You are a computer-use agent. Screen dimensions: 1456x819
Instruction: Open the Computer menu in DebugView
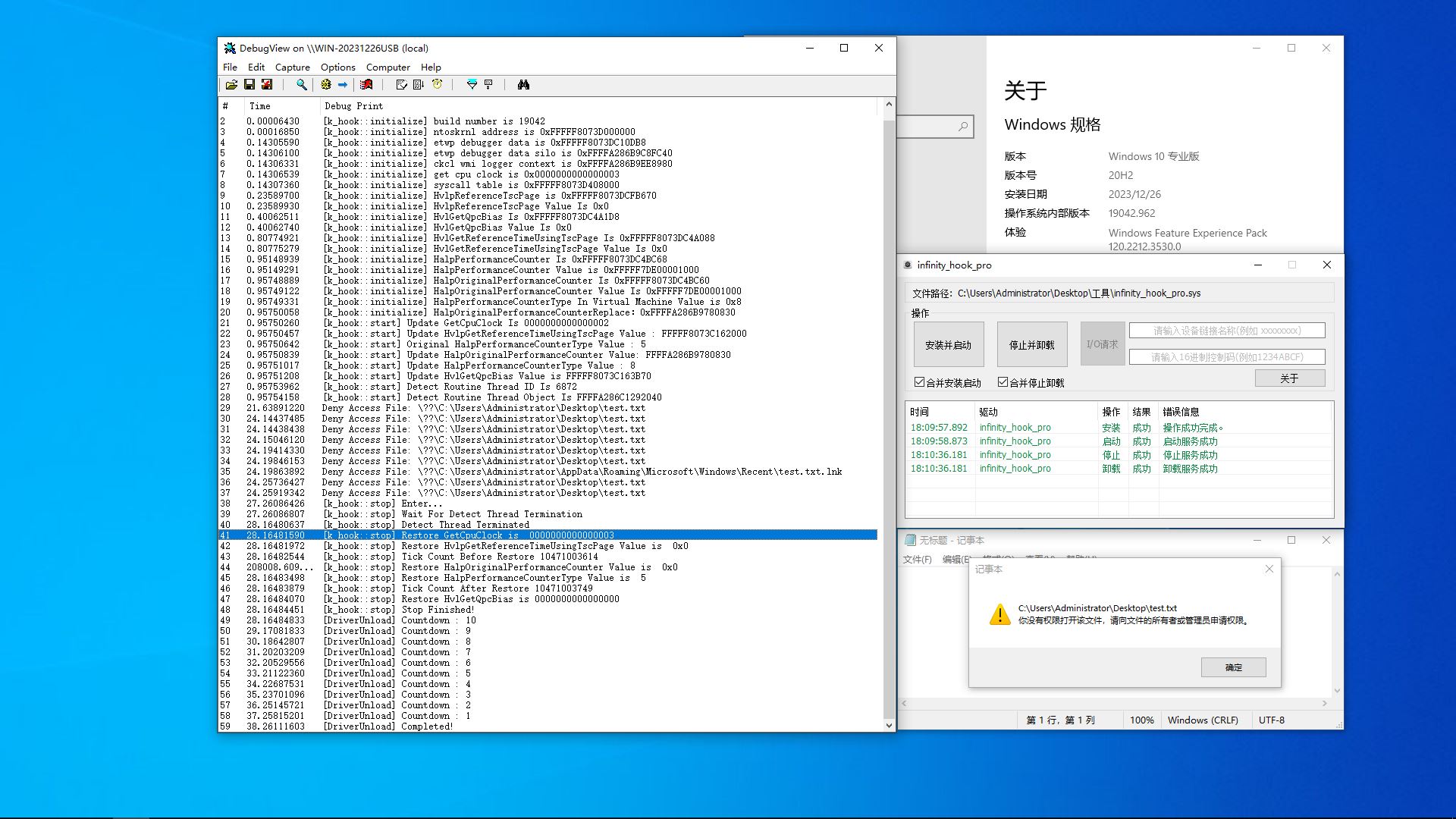tap(388, 67)
